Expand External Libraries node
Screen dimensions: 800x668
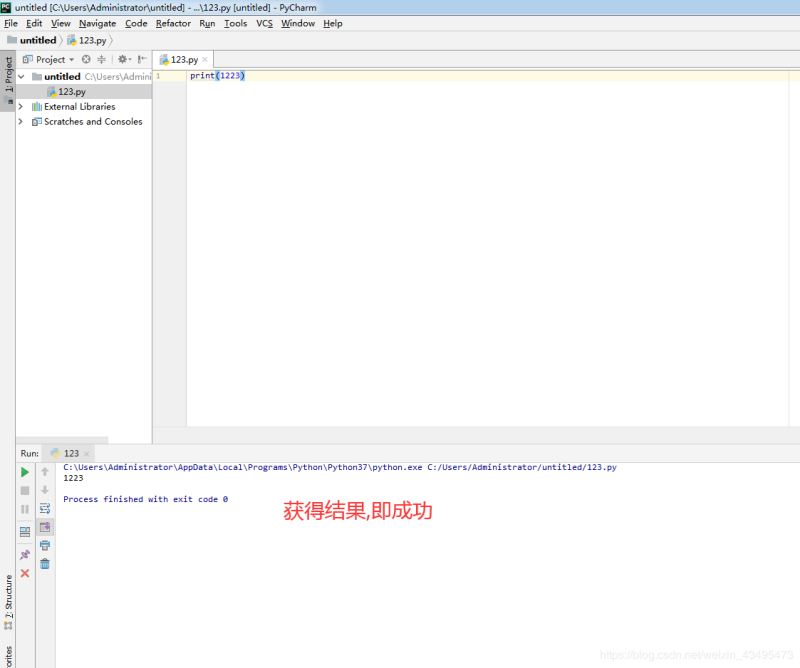click(21, 106)
